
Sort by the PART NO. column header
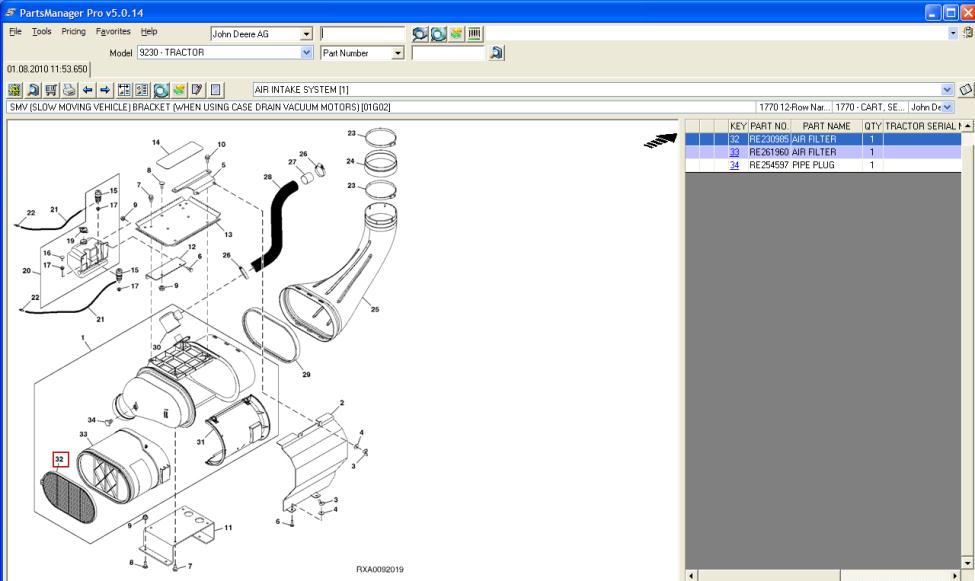(x=769, y=126)
